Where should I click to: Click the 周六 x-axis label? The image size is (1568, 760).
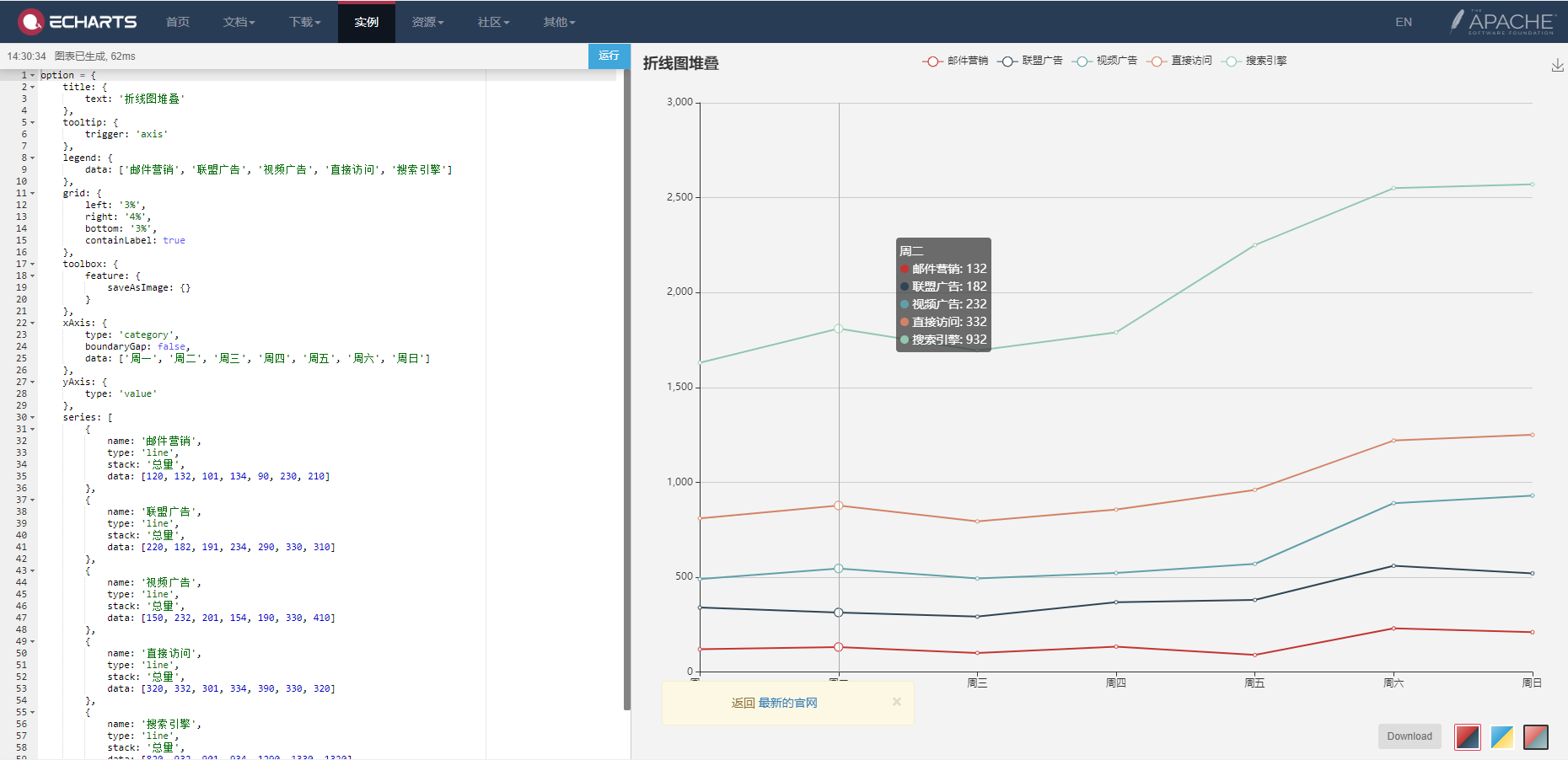coord(1393,683)
